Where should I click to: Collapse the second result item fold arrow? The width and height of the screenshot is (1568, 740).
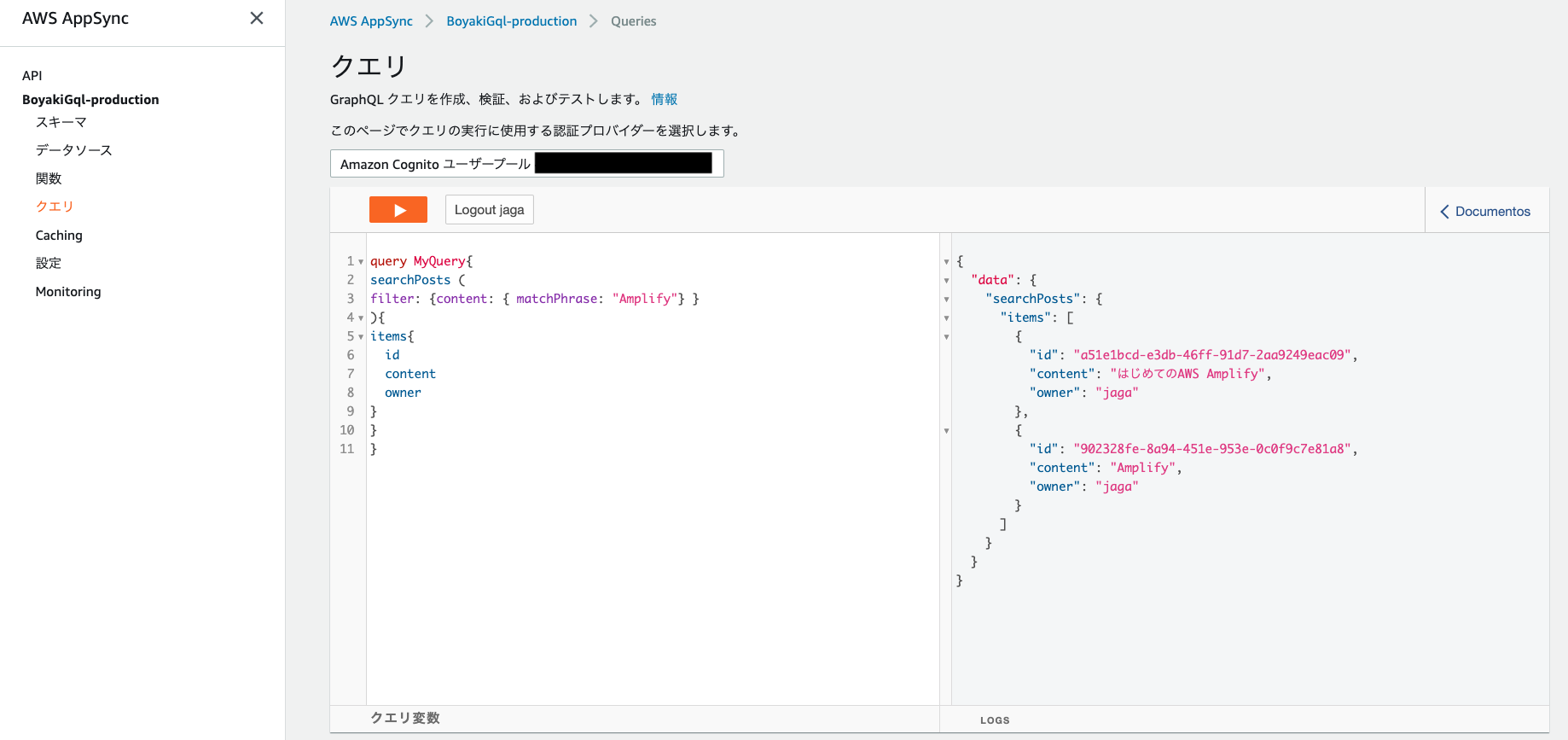click(946, 431)
